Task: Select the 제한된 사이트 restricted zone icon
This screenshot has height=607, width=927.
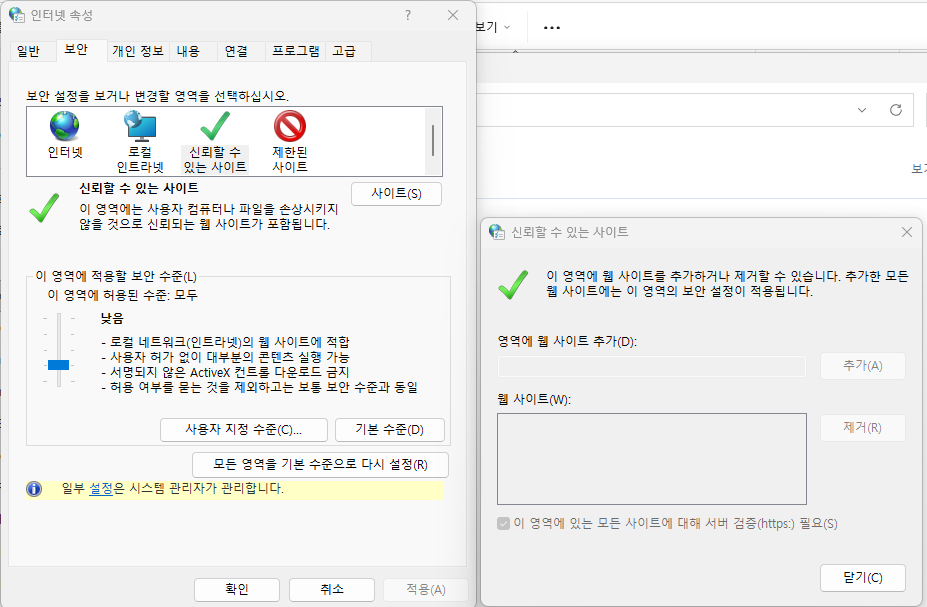Action: (290, 127)
